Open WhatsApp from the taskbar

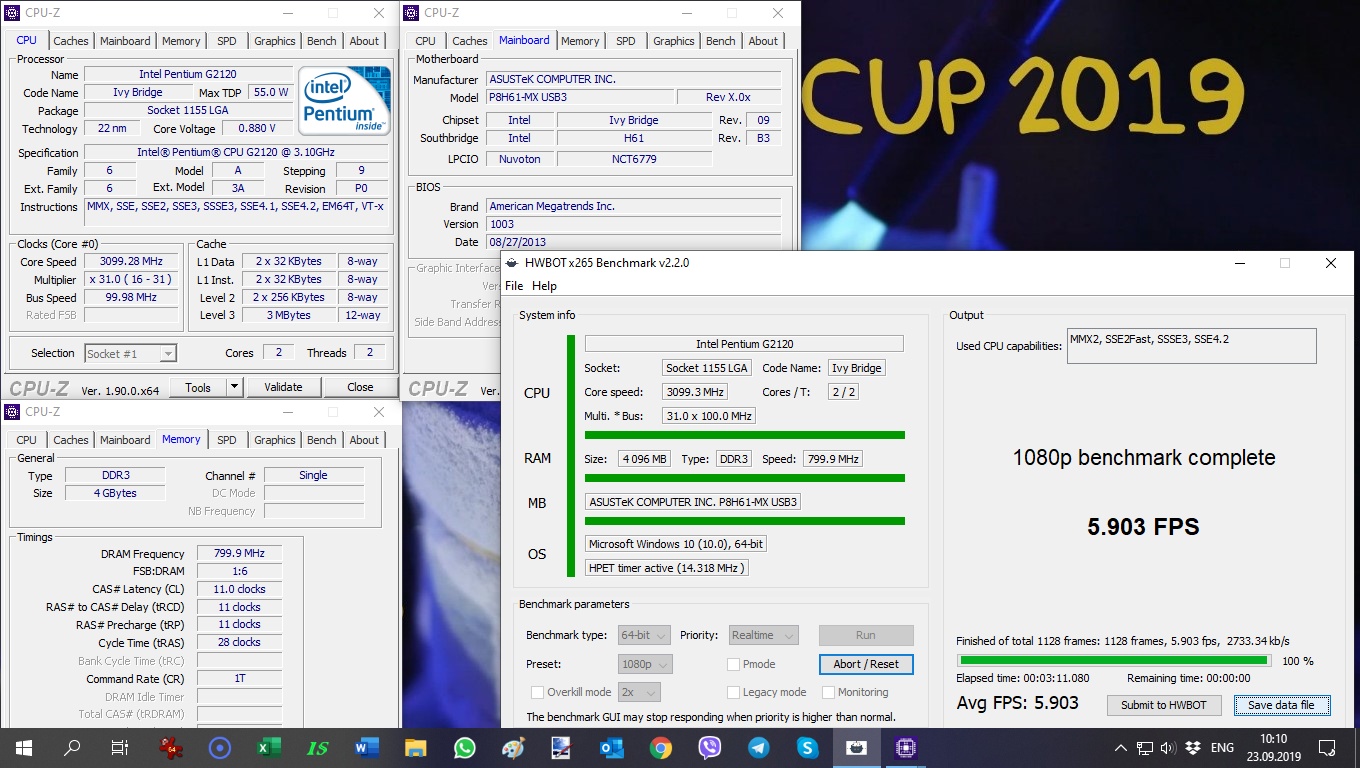(x=465, y=747)
